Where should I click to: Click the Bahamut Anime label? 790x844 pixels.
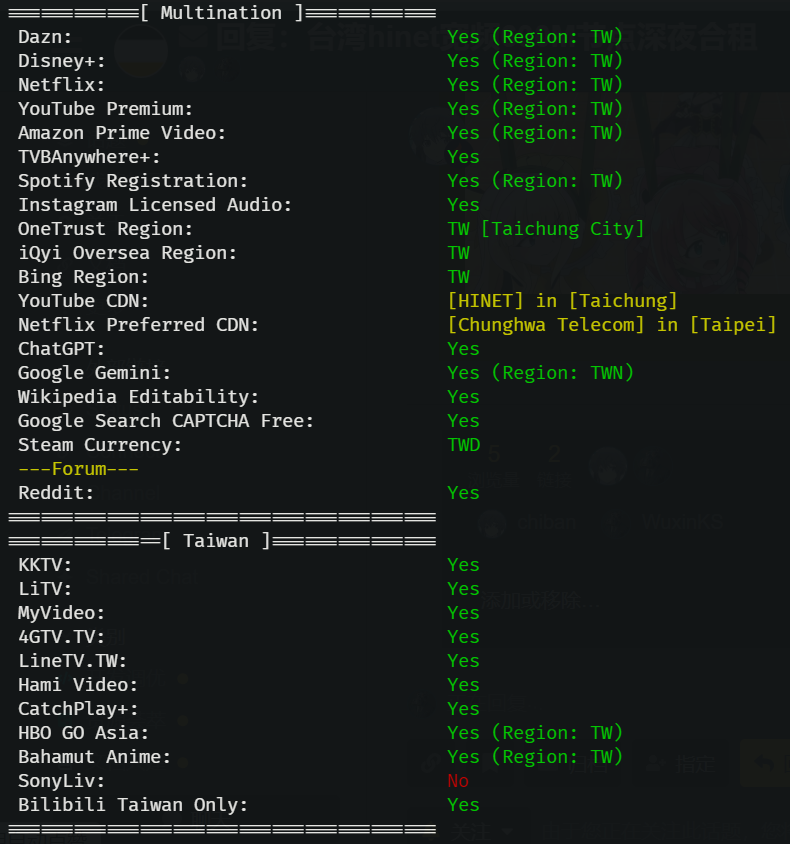tap(95, 757)
